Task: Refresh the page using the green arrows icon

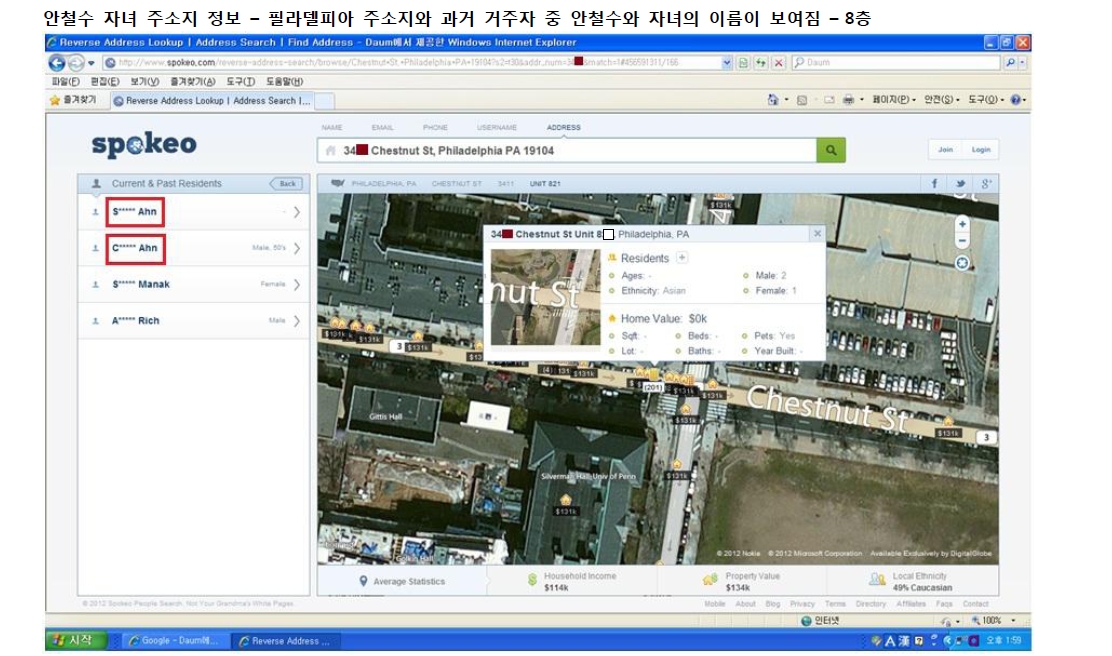Action: click(760, 62)
